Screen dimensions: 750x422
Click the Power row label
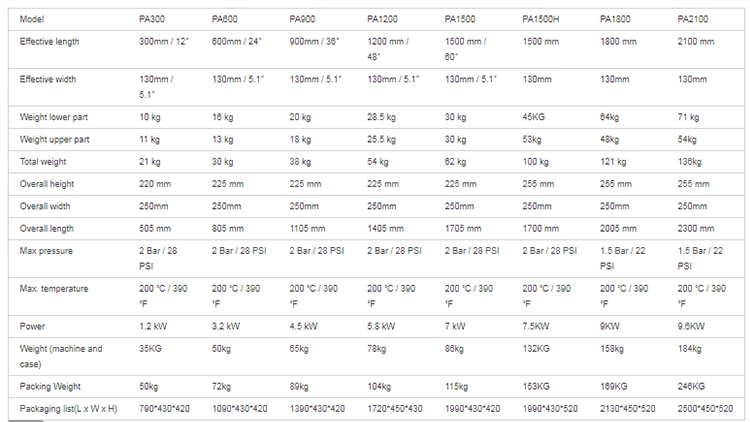click(x=33, y=326)
